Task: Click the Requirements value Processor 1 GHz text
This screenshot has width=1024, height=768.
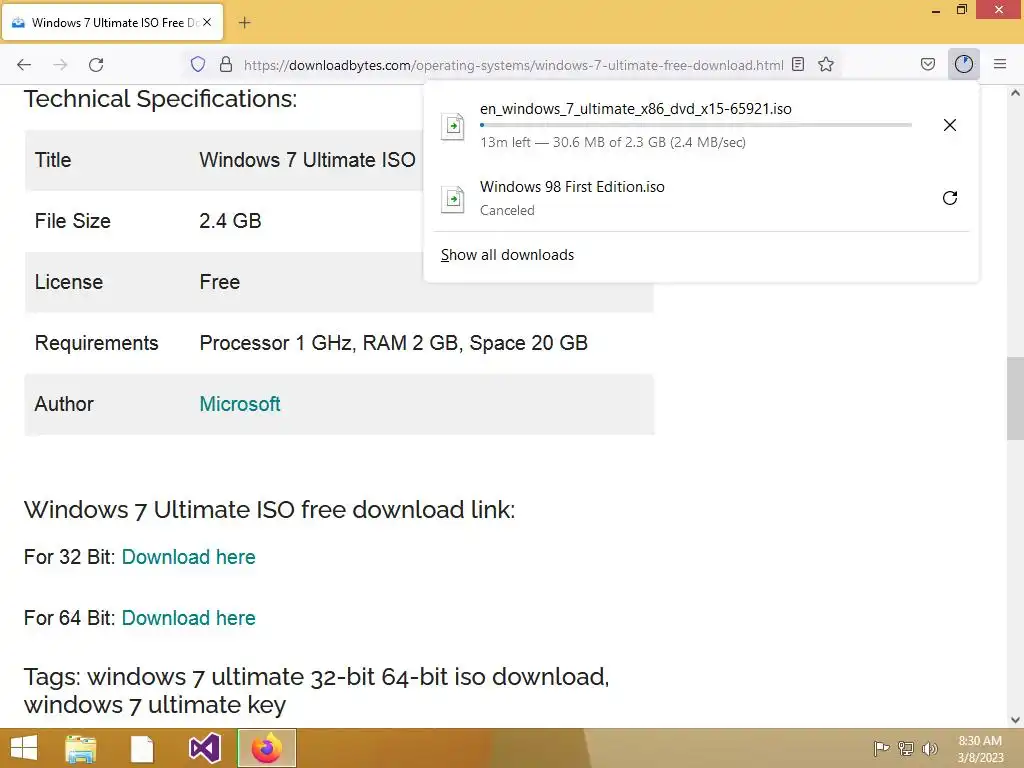Action: click(x=393, y=343)
